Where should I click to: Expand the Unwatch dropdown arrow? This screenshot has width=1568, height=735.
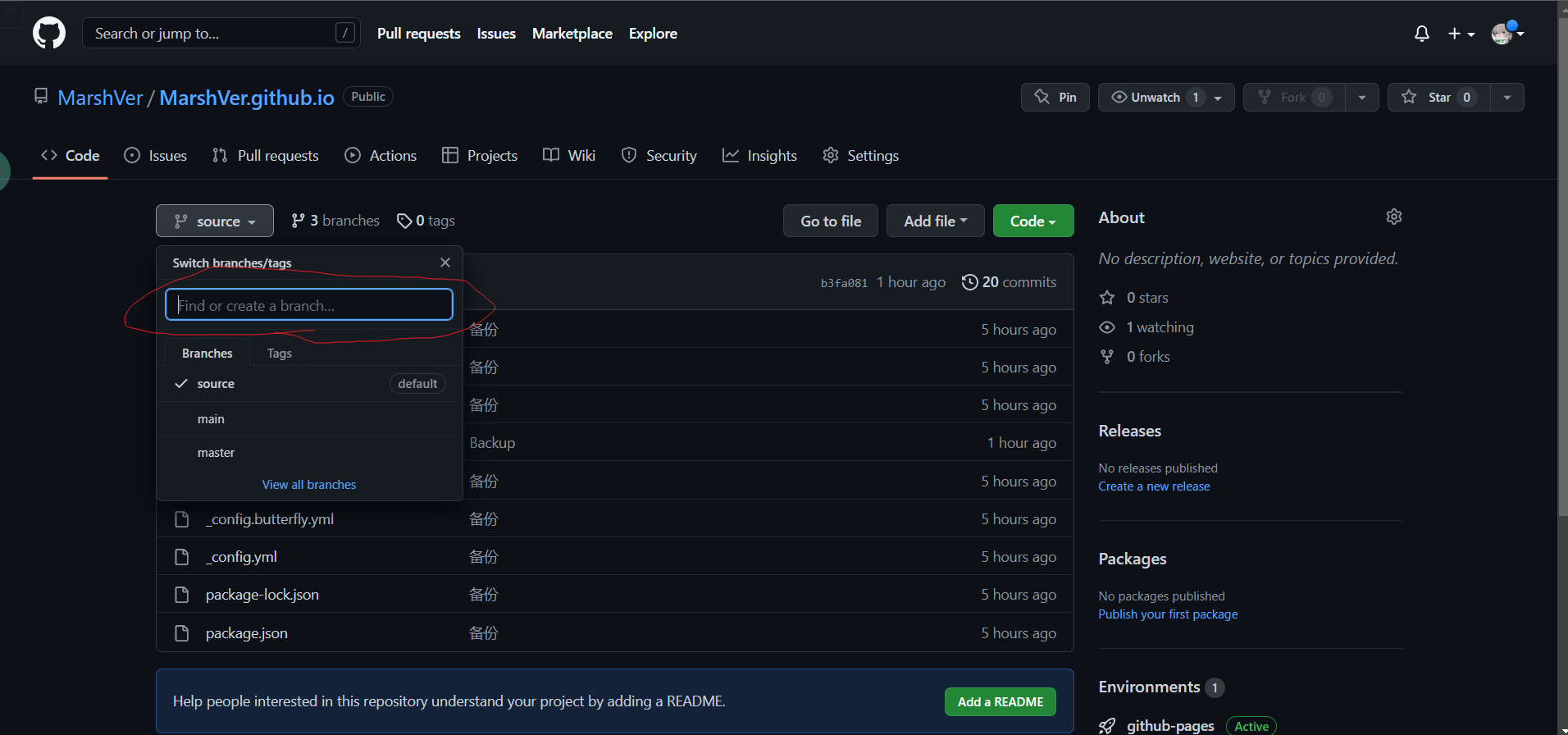[1219, 98]
